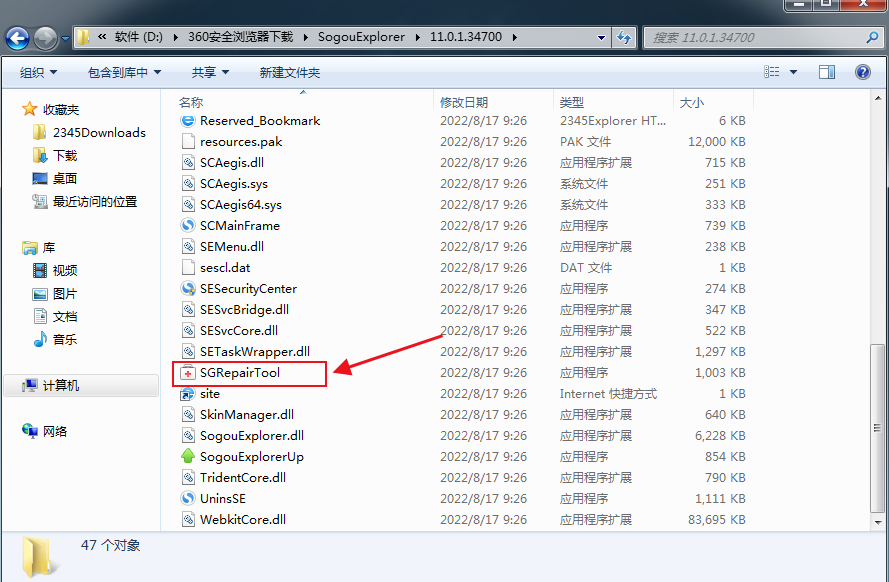Click the UninsSE application icon

click(188, 498)
